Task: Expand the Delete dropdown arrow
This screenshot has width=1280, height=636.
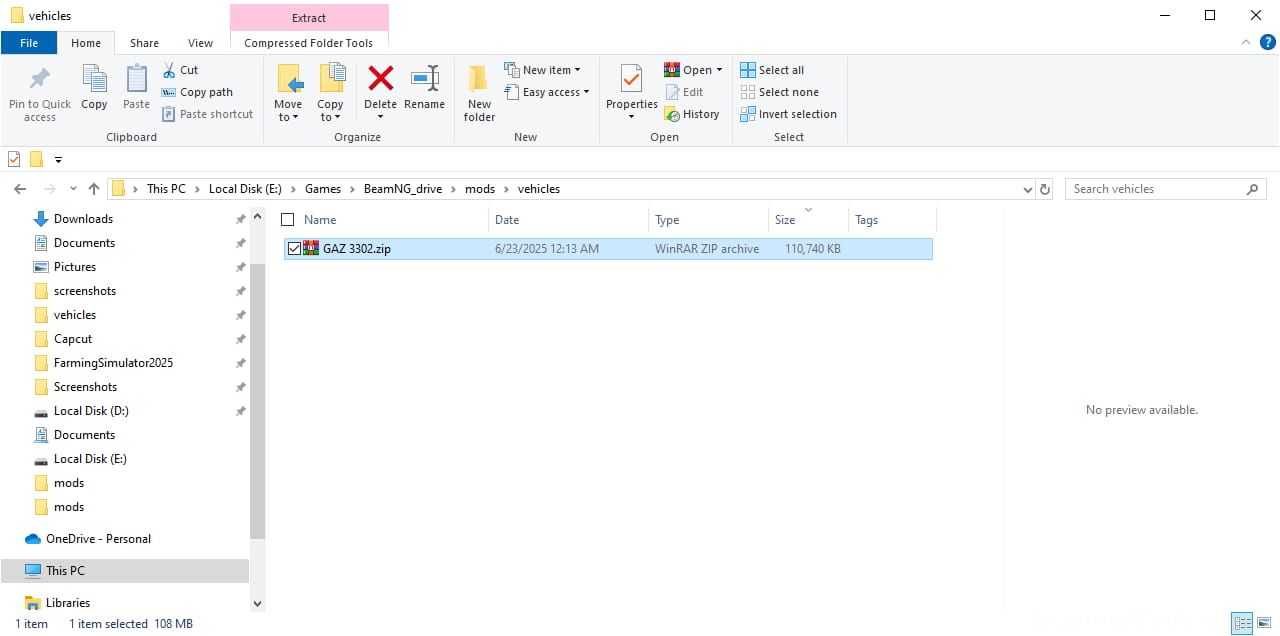Action: click(x=380, y=117)
